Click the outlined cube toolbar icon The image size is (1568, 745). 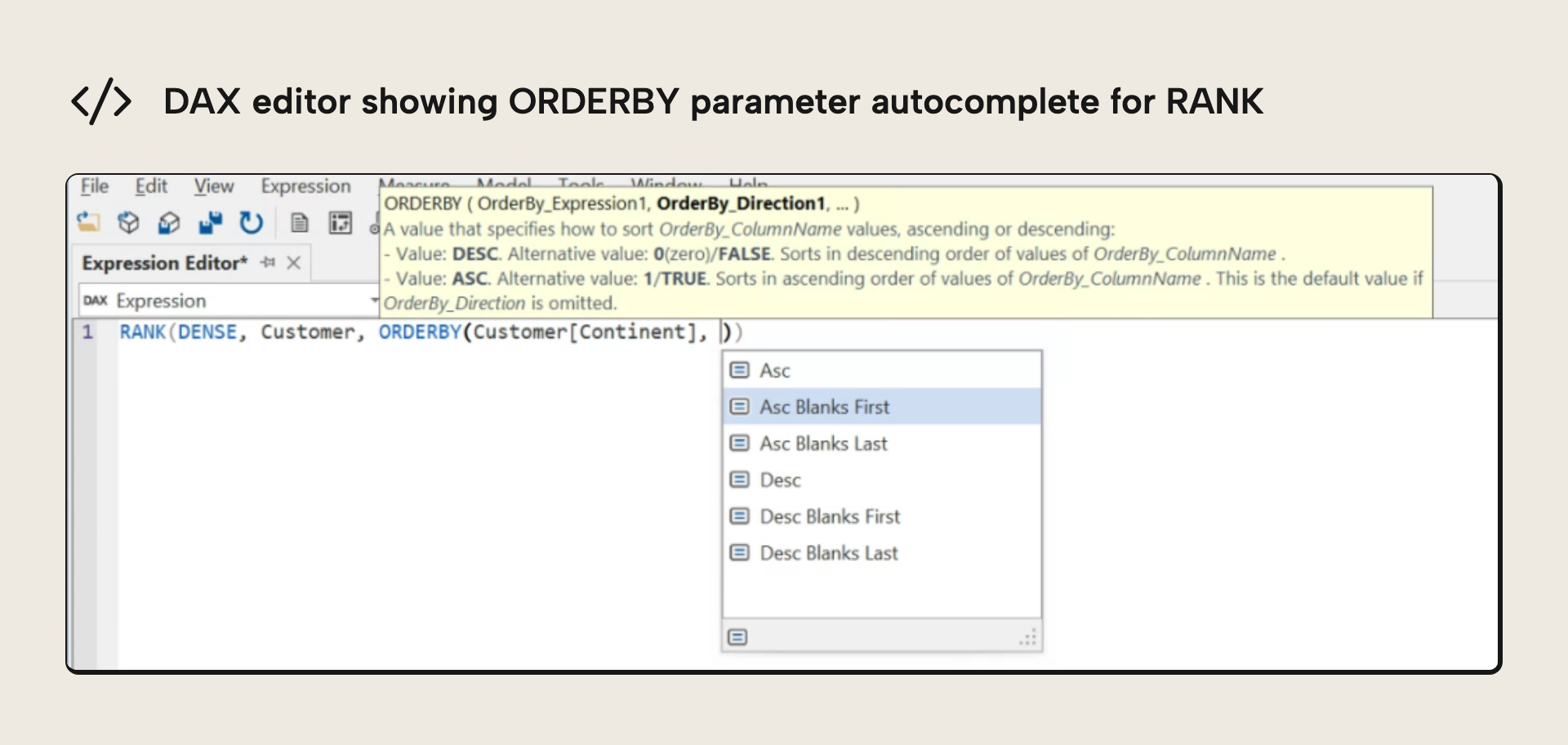[128, 222]
